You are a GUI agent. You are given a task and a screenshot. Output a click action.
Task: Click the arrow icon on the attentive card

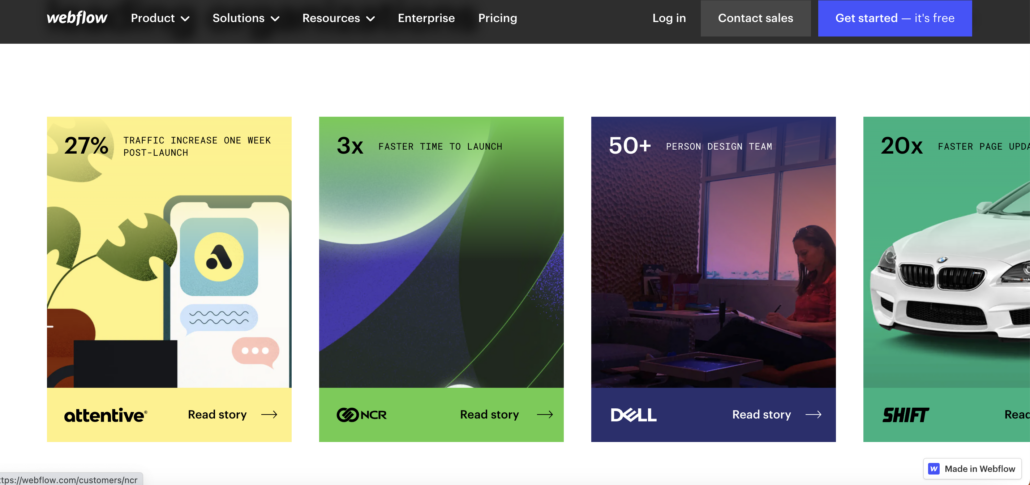[269, 415]
